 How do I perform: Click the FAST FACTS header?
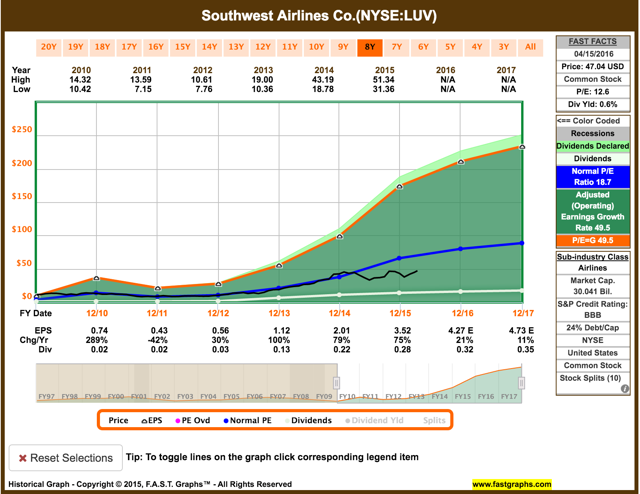[593, 42]
